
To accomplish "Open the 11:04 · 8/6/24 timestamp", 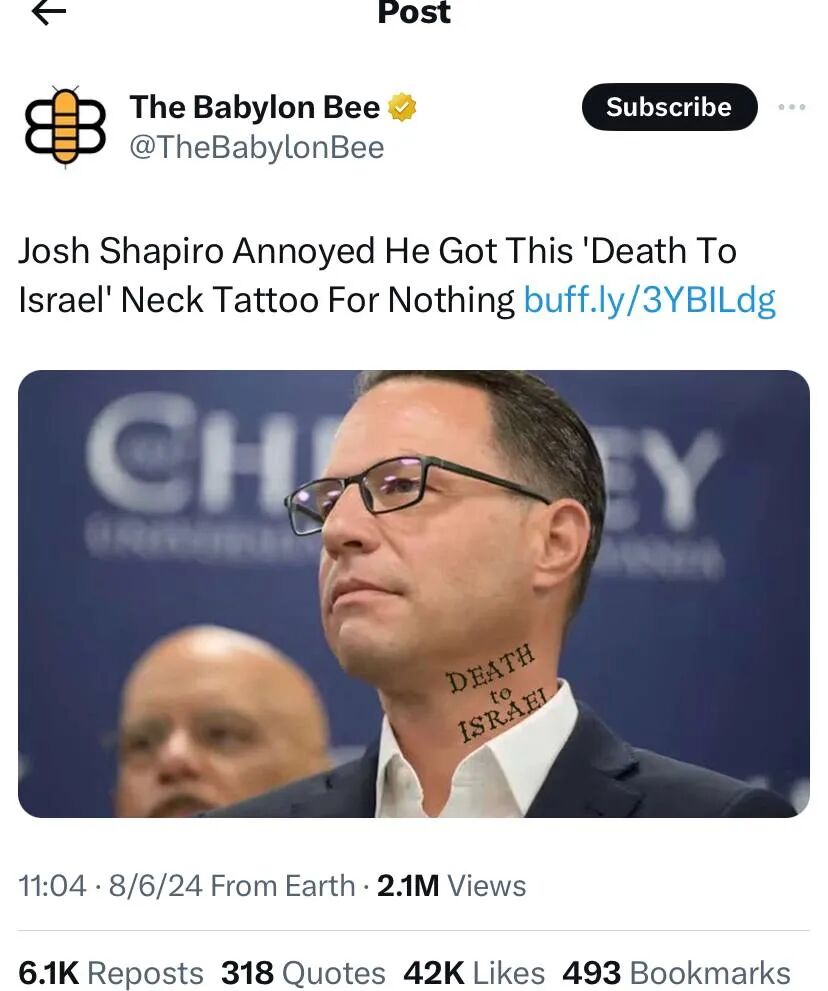I will click(x=111, y=885).
